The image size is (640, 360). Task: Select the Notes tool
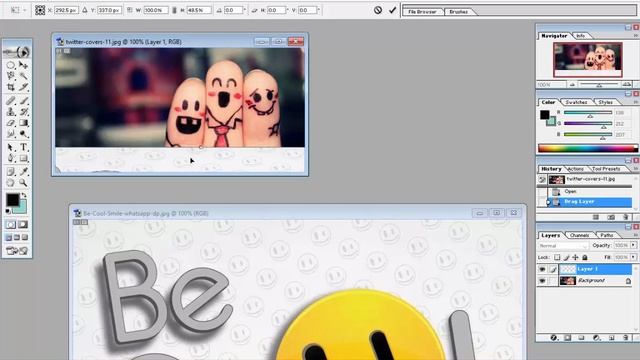(x=11, y=172)
